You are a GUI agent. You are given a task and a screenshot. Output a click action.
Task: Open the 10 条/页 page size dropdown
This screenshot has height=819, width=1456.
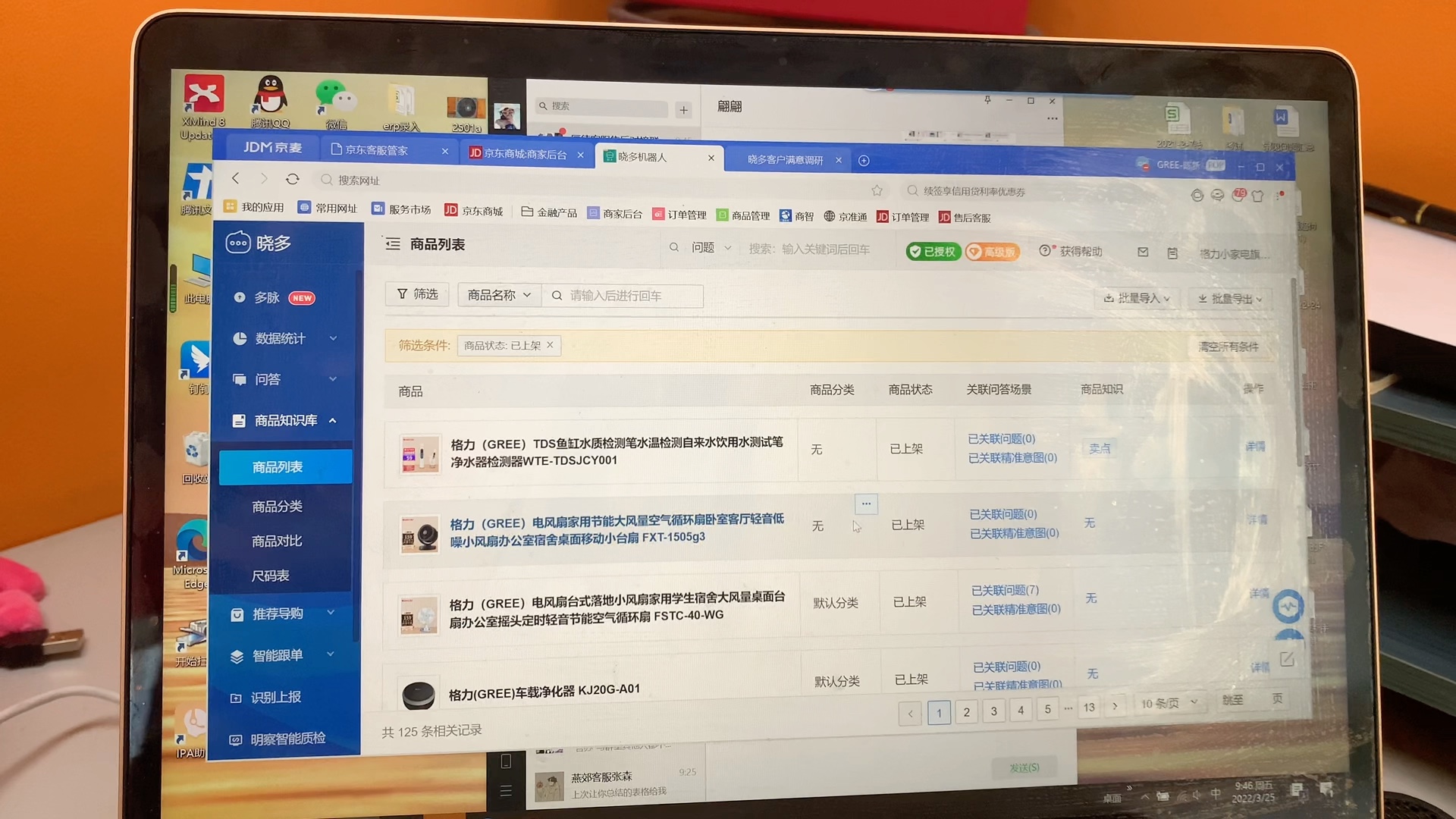(x=1169, y=703)
